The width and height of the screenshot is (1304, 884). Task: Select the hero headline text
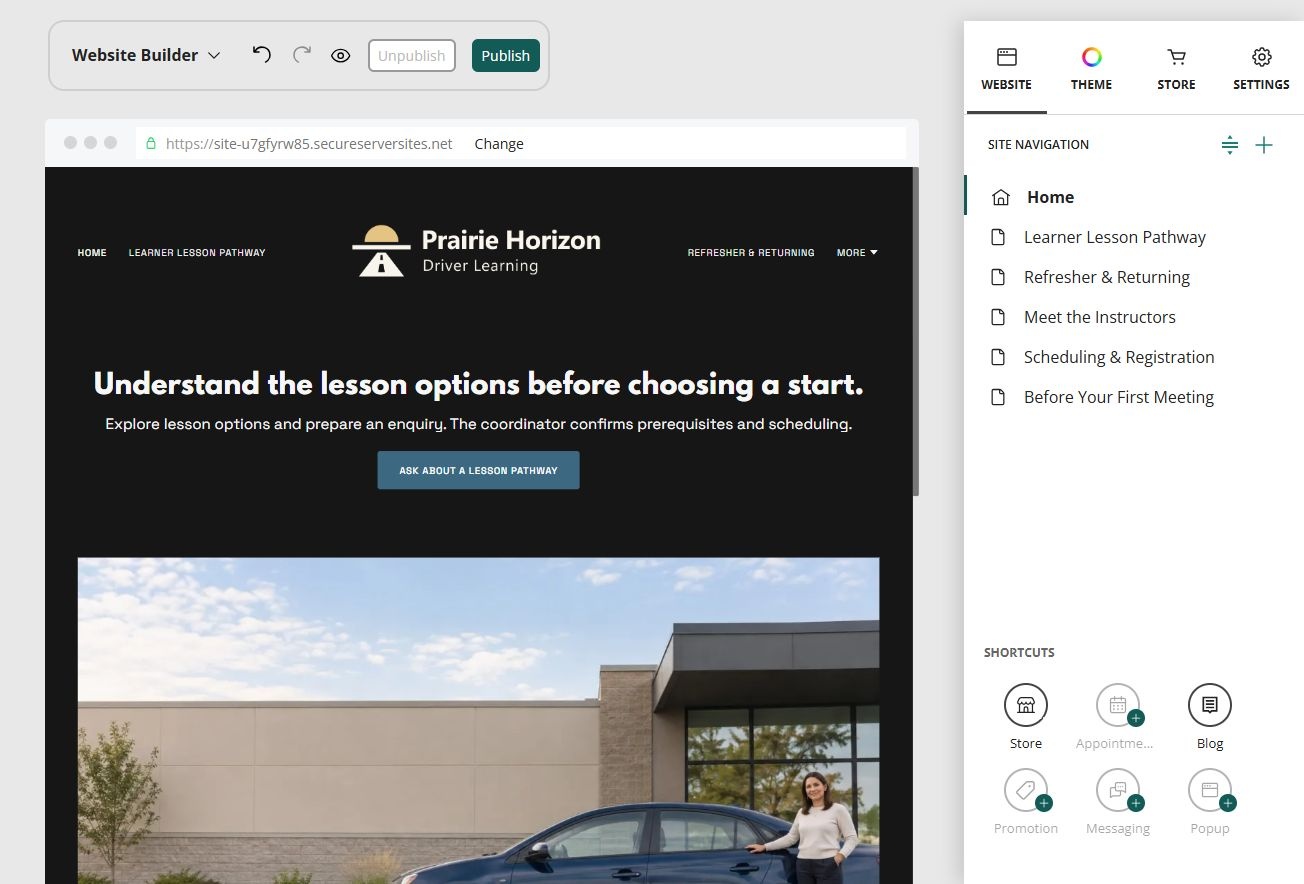[478, 384]
